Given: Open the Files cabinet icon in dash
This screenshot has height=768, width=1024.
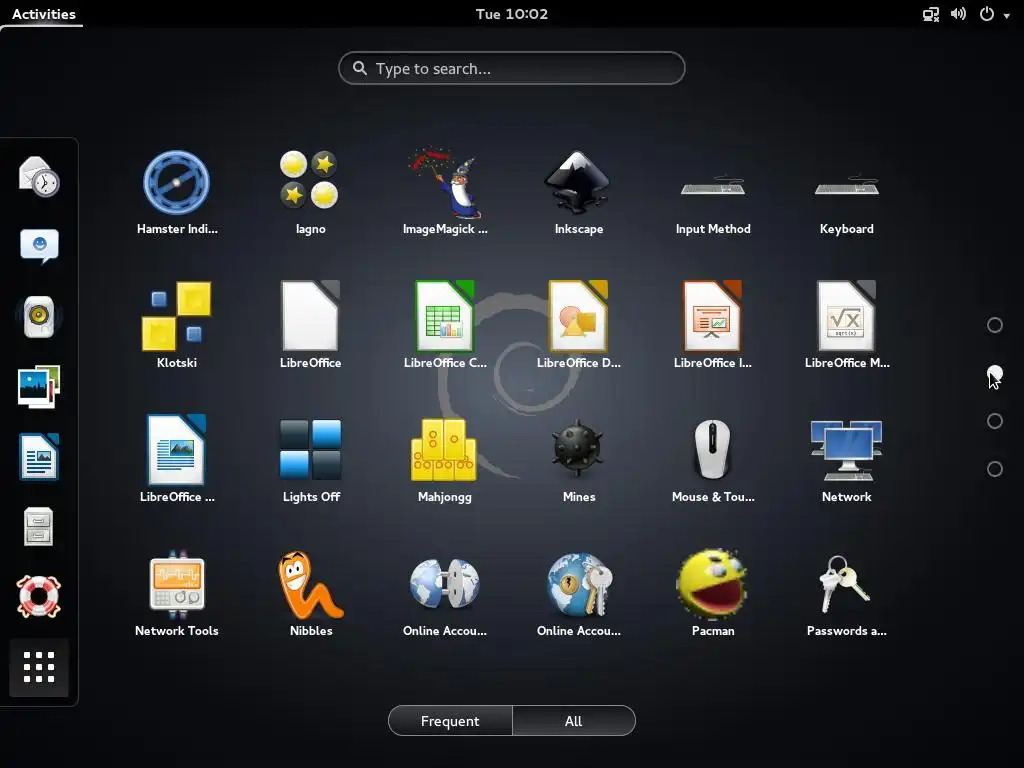Looking at the screenshot, I should click(x=39, y=526).
